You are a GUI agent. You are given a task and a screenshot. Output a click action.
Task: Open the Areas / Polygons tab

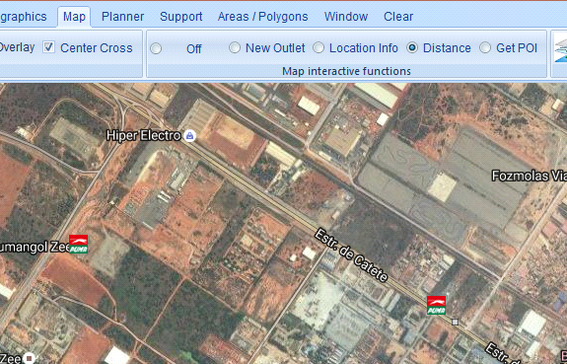(263, 17)
